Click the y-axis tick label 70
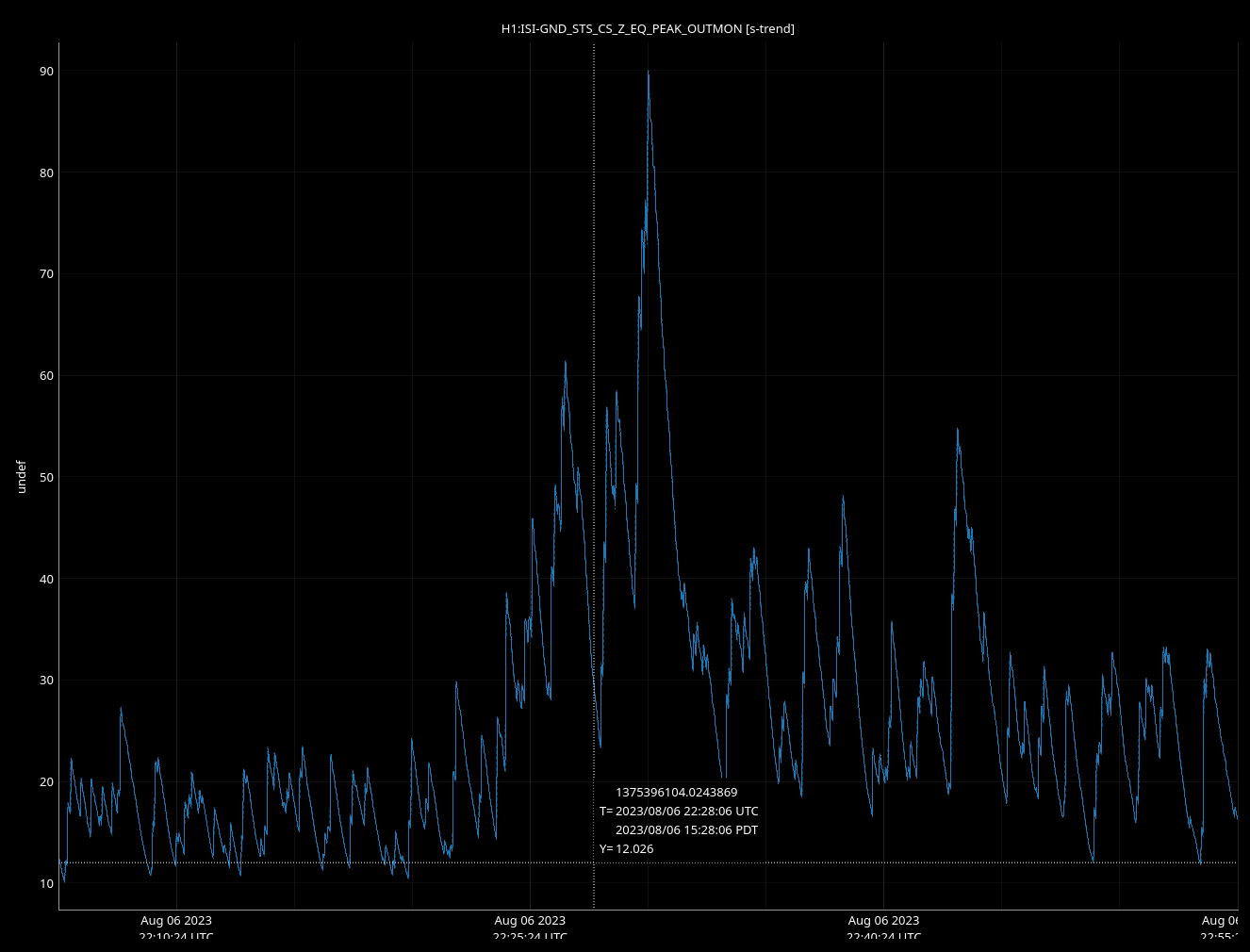Image resolution: width=1250 pixels, height=952 pixels. (x=46, y=274)
